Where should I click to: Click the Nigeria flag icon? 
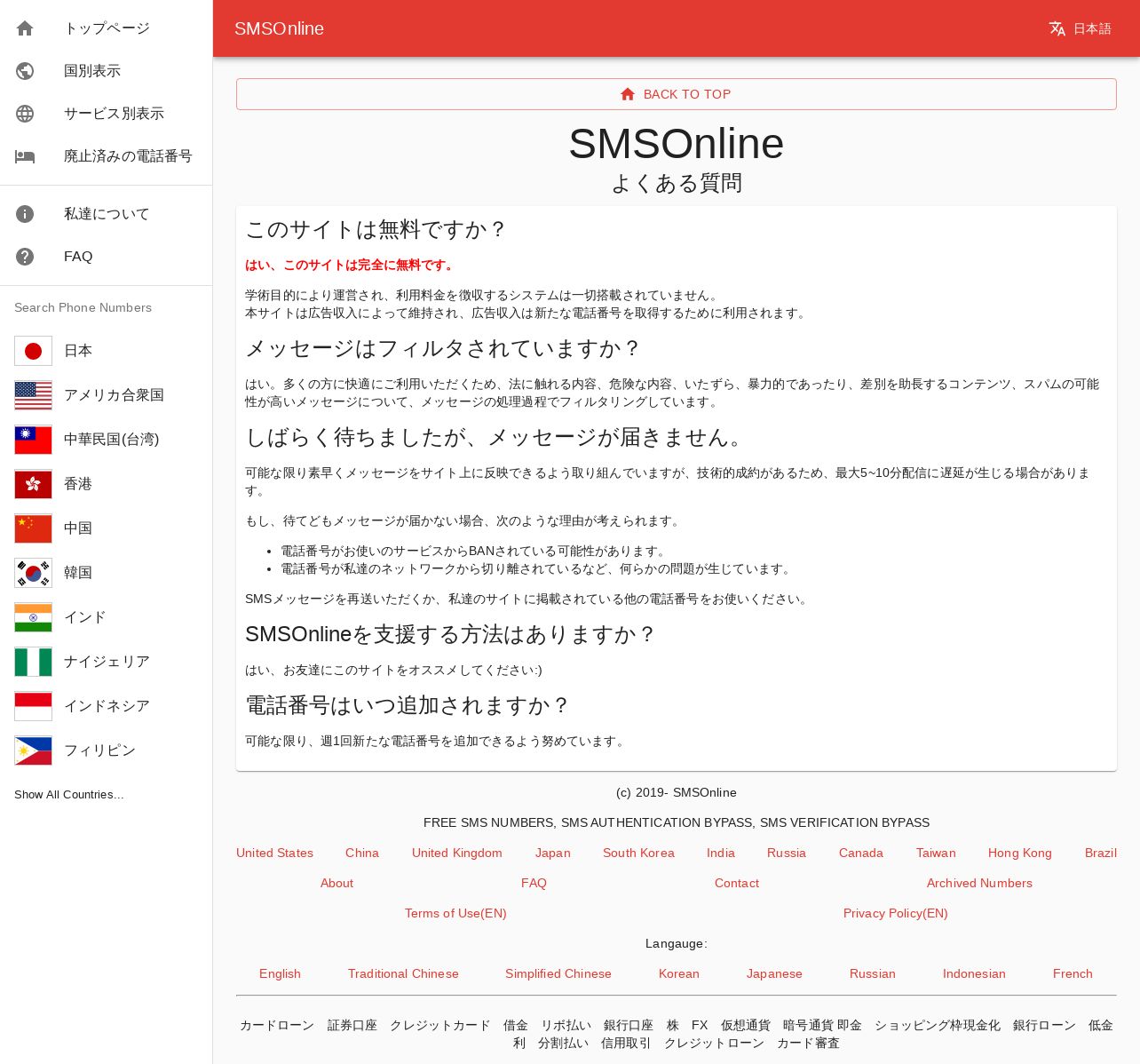[33, 662]
